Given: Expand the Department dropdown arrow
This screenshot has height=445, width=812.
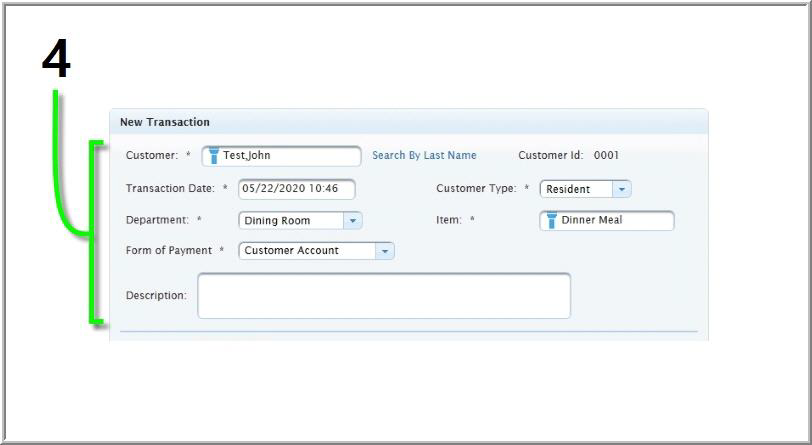Looking at the screenshot, I should [353, 221].
